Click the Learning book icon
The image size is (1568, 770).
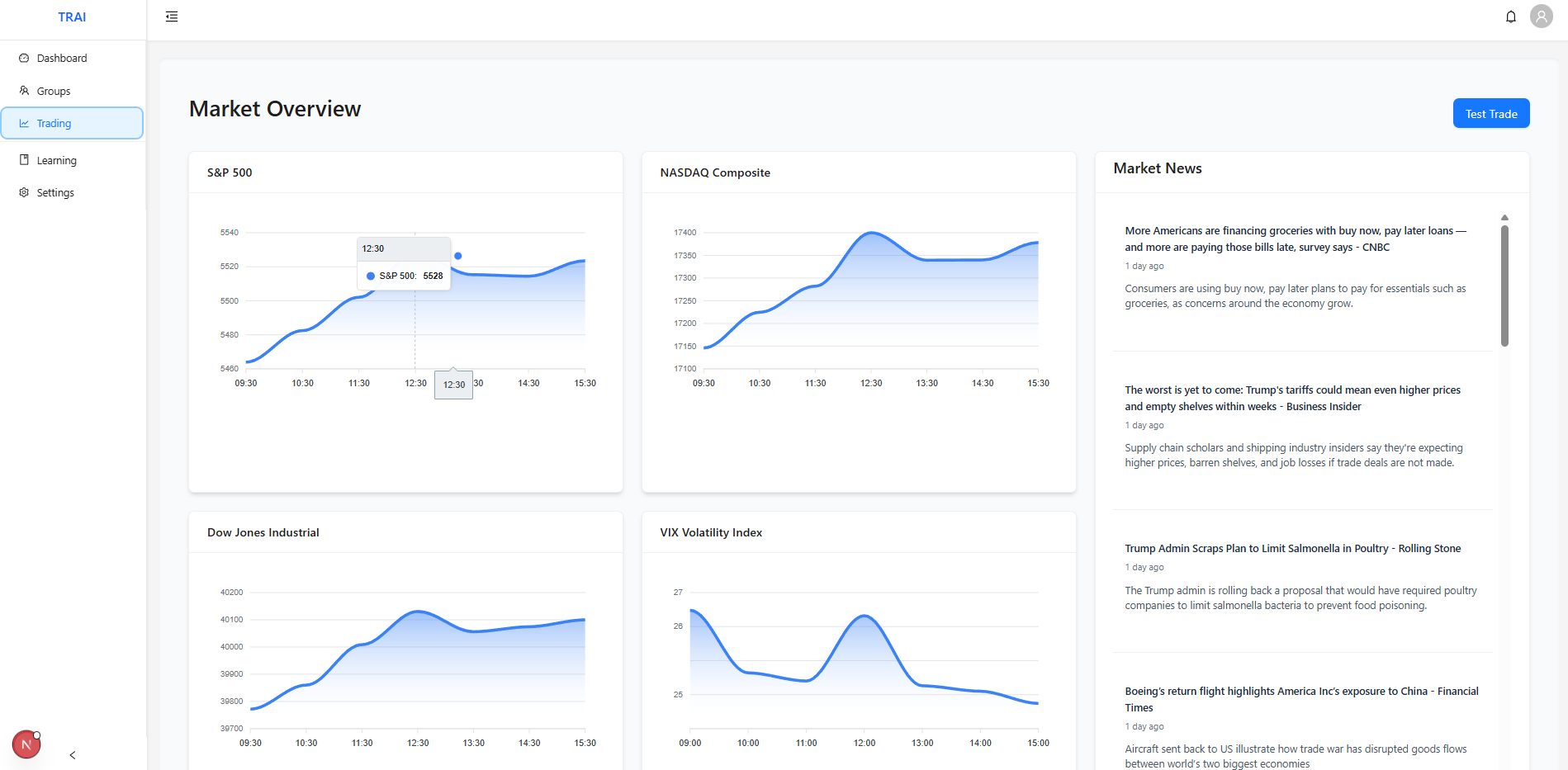pyautogui.click(x=24, y=160)
